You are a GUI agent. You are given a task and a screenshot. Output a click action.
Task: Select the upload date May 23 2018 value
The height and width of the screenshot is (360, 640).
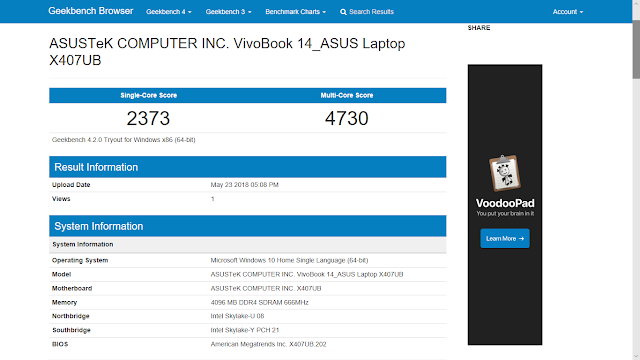point(244,184)
